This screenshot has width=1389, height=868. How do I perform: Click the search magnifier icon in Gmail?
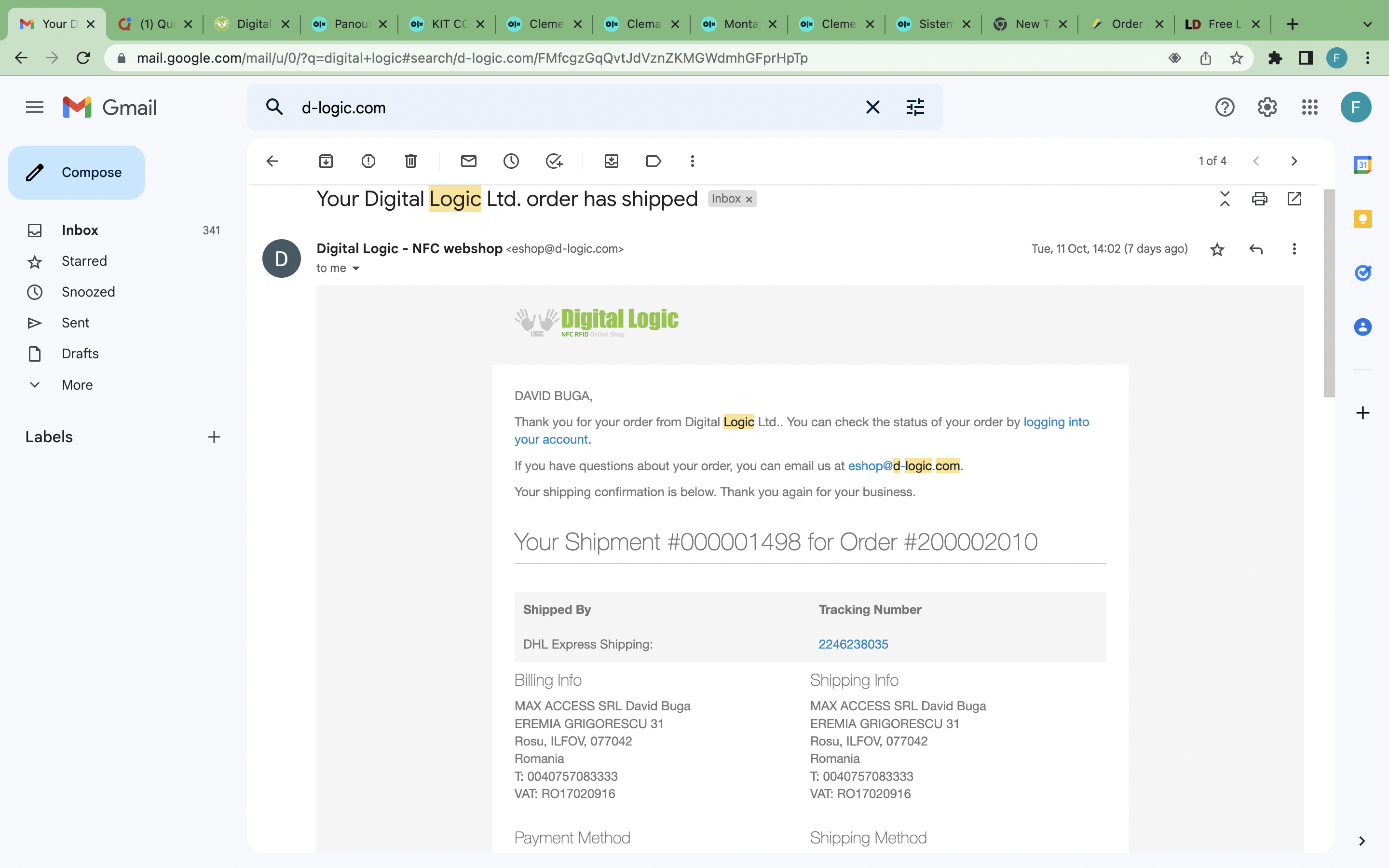pyautogui.click(x=274, y=108)
